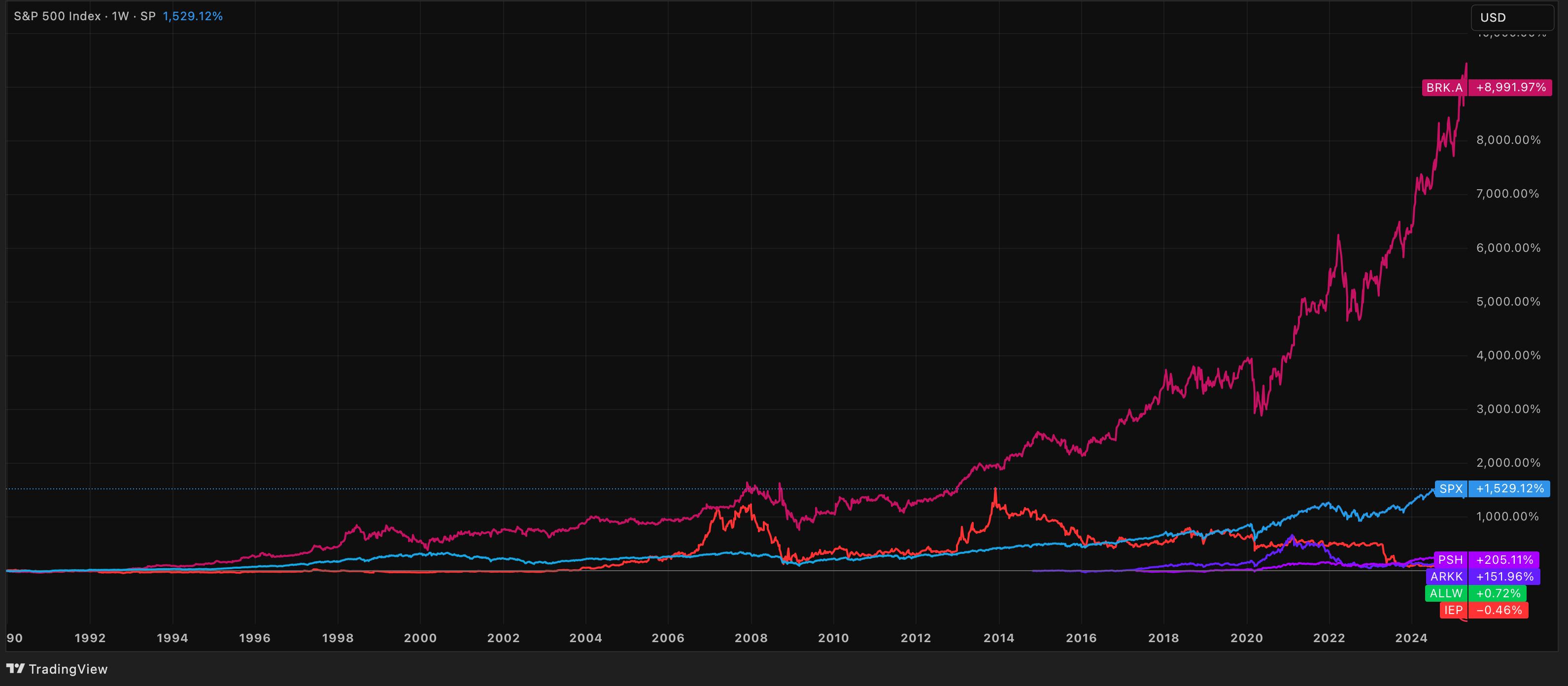Viewport: 1568px width, 686px height.
Task: Click the +205.11% PSH value tag
Action: click(1504, 560)
